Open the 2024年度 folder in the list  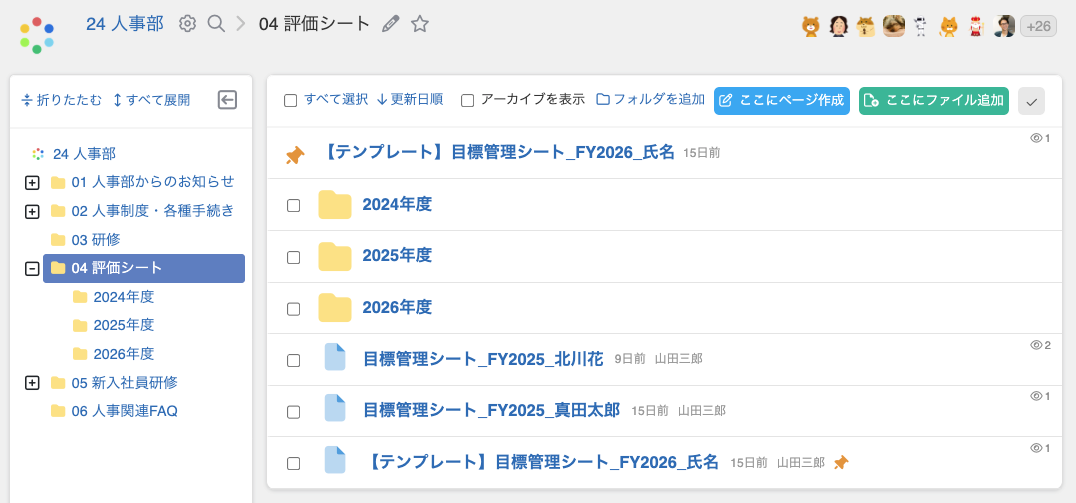pos(397,204)
